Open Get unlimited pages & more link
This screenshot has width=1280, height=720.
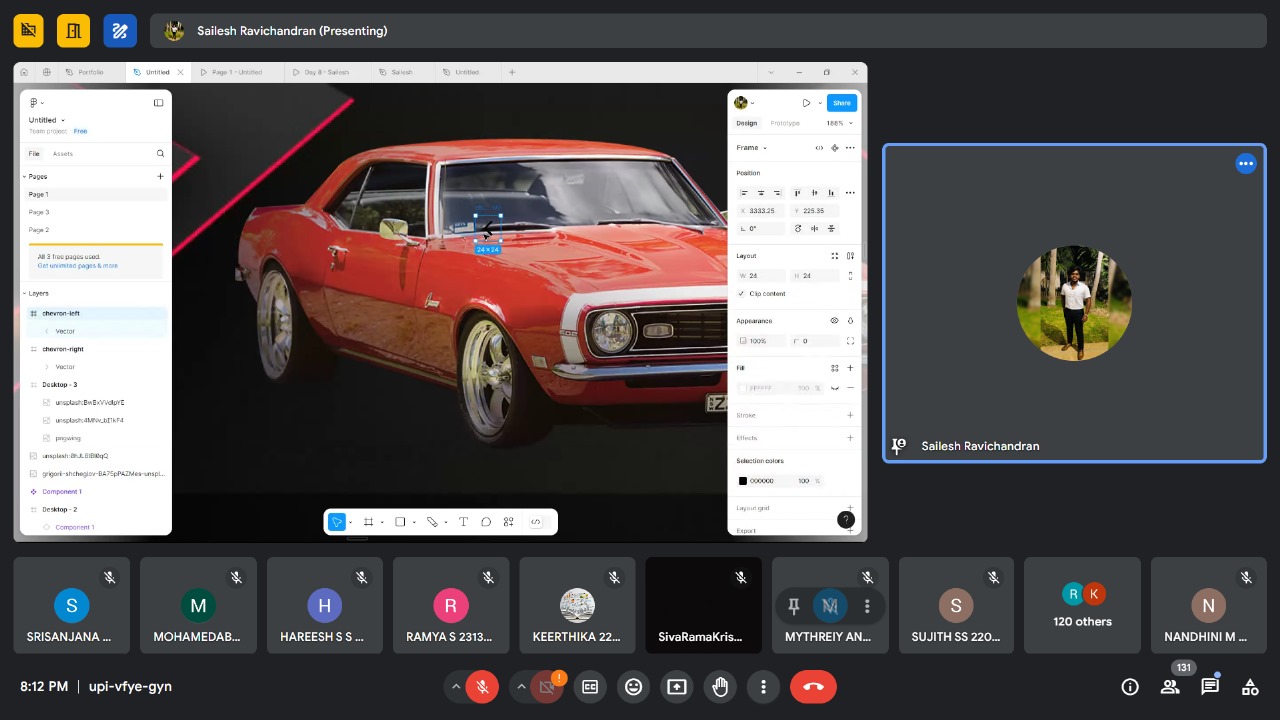click(78, 266)
